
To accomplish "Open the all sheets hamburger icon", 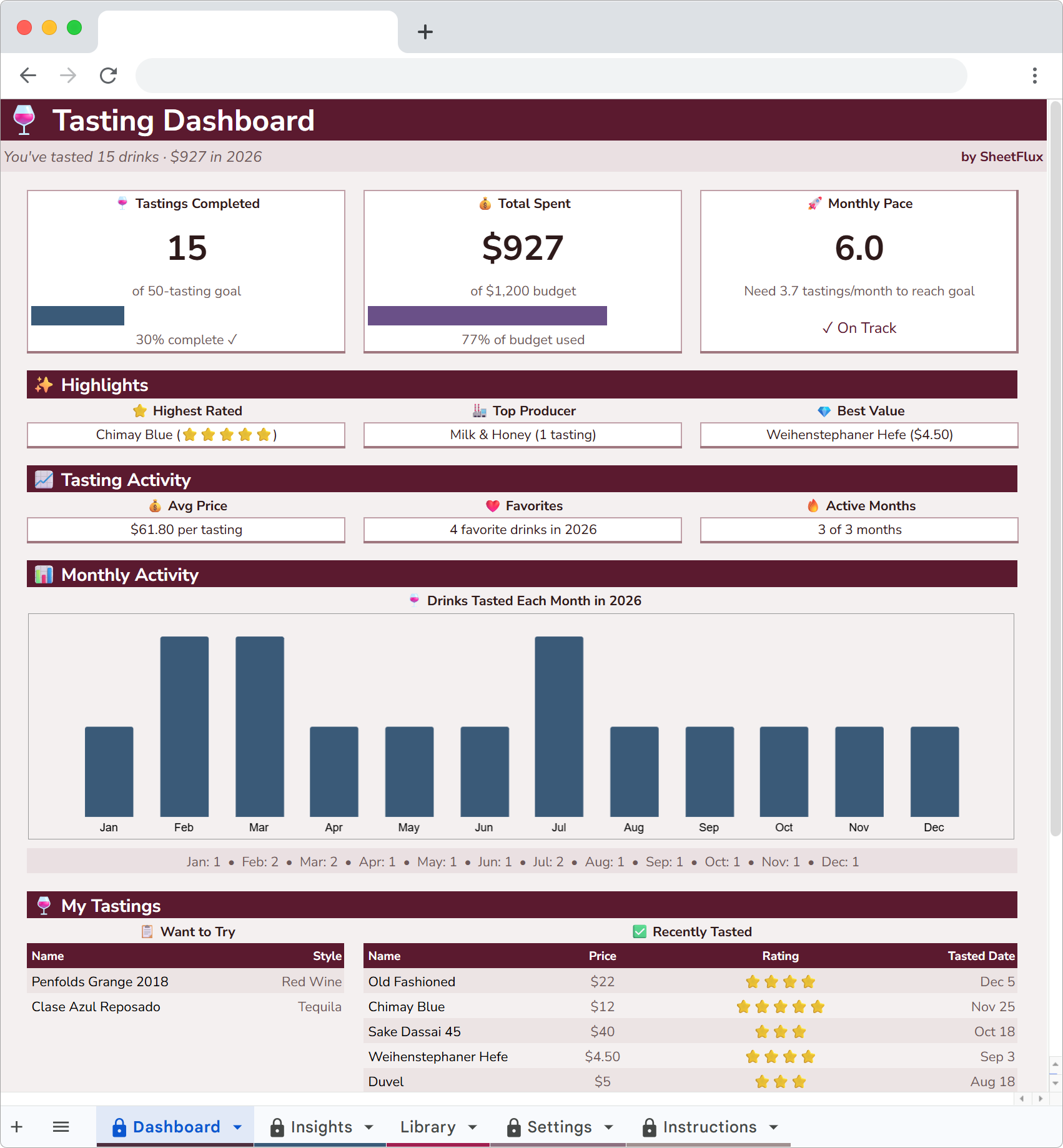I will tap(61, 1127).
